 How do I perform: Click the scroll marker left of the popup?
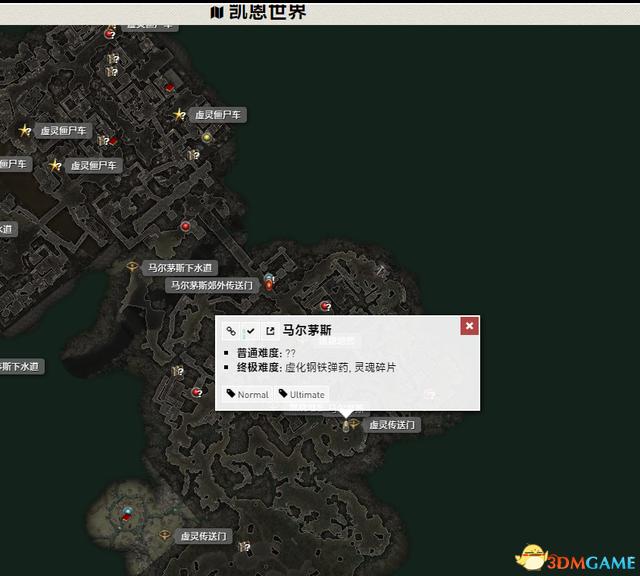coord(178,371)
